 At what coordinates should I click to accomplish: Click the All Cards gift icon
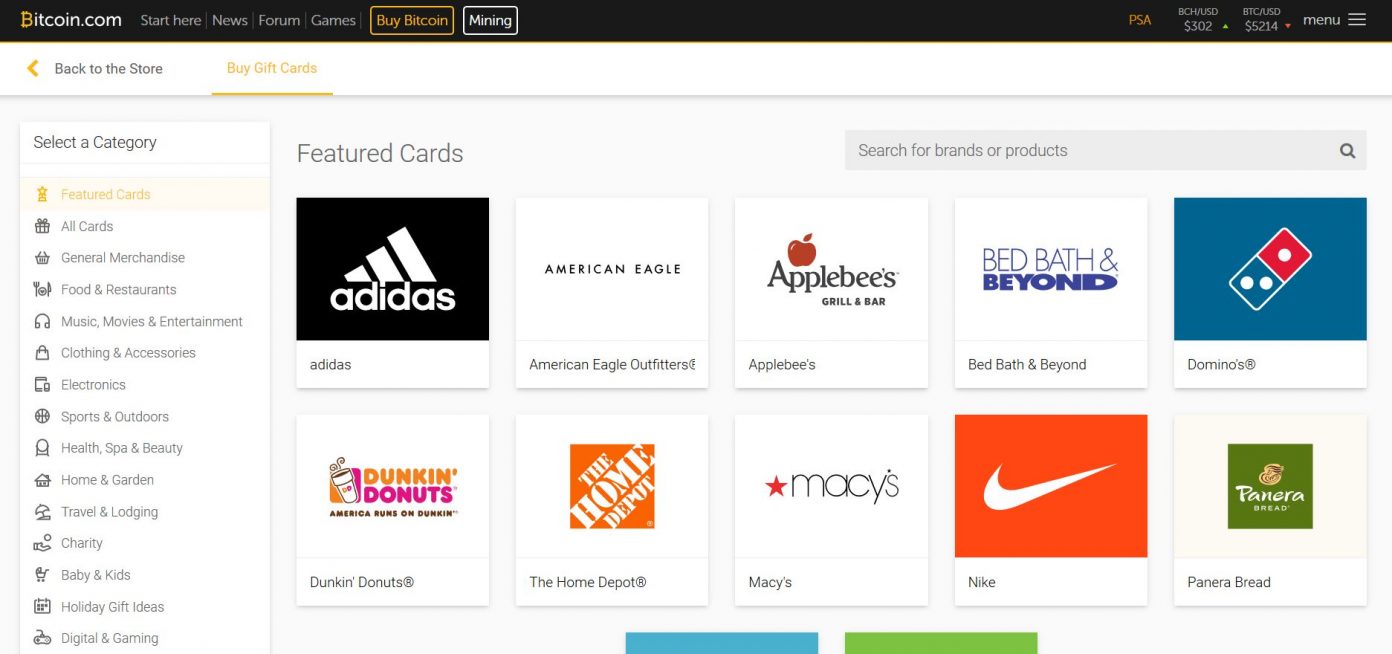coord(42,226)
